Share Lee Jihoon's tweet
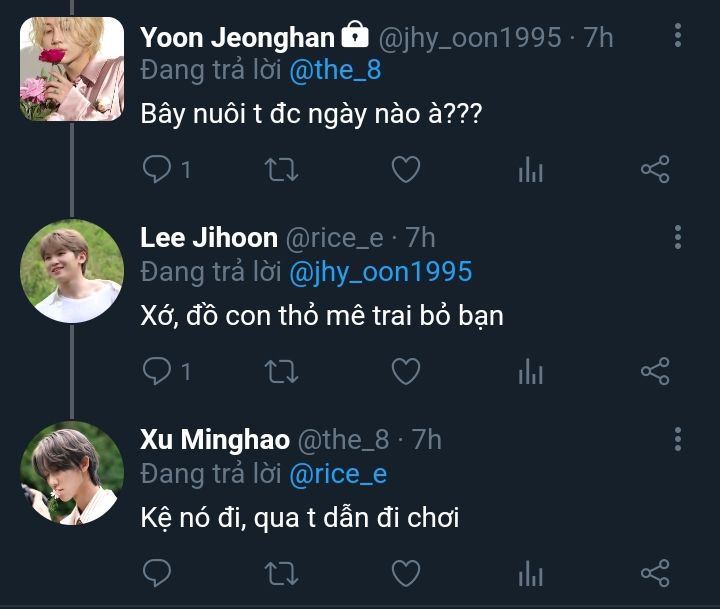This screenshot has height=609, width=720. click(x=655, y=372)
